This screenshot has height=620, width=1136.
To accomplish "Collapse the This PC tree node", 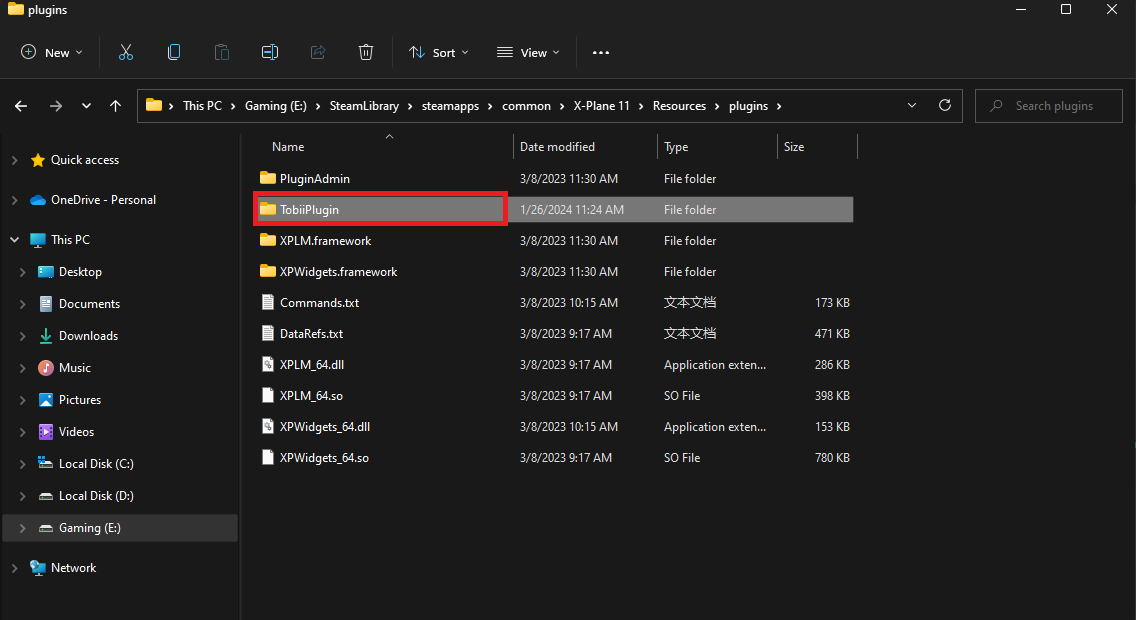I will click(x=14, y=240).
